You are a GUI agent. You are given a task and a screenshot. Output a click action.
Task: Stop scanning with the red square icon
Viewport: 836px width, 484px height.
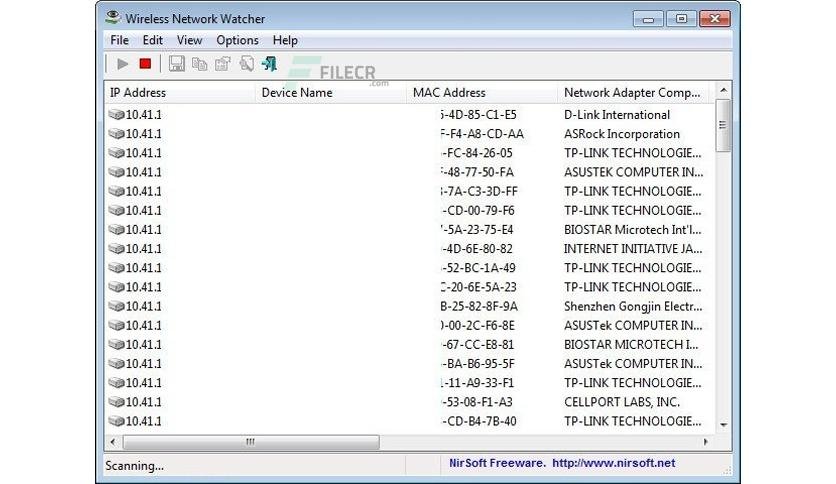[145, 64]
